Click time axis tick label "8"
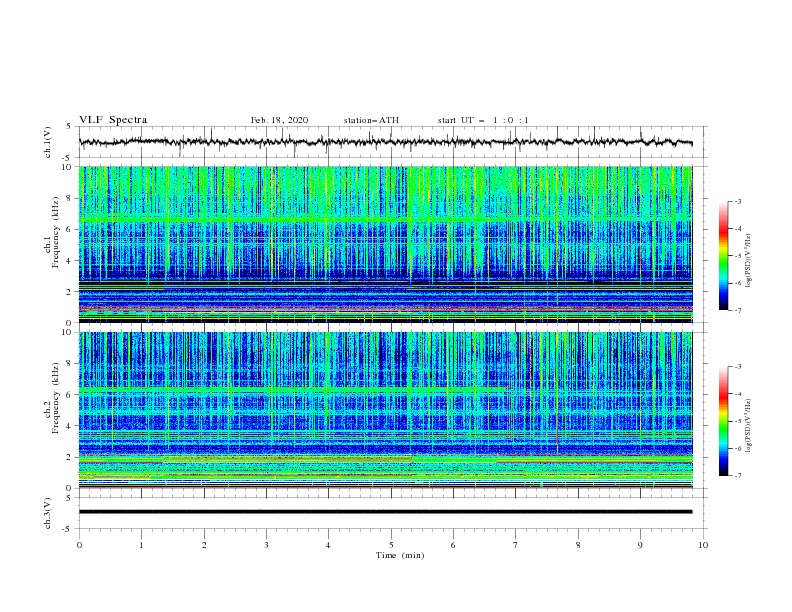The height and width of the screenshot is (612, 792). 578,545
